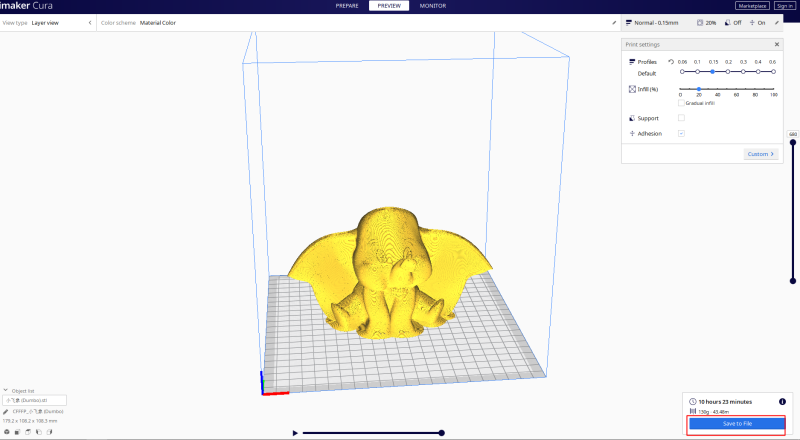The height and width of the screenshot is (440, 800).
Task: Switch to left view cube icon
Action: (x=39, y=432)
